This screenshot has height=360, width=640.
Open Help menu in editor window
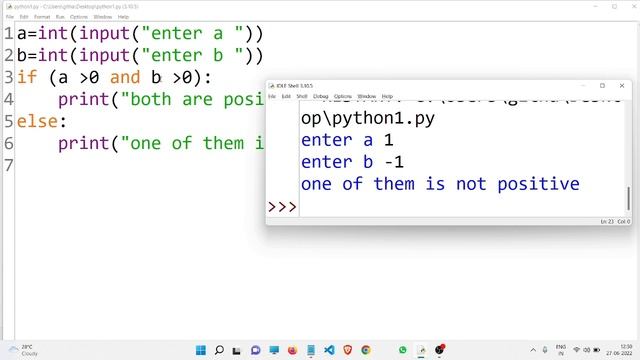(x=123, y=17)
